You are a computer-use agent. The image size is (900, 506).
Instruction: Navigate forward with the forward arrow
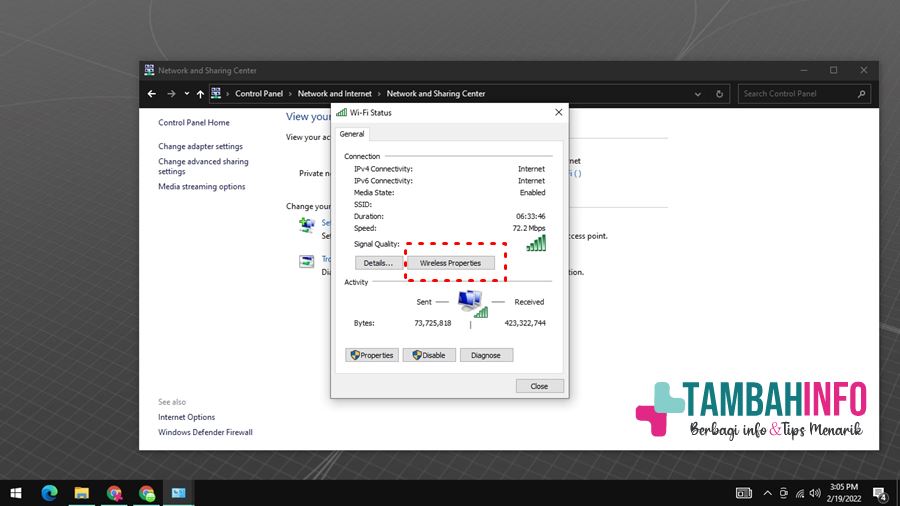pos(171,94)
